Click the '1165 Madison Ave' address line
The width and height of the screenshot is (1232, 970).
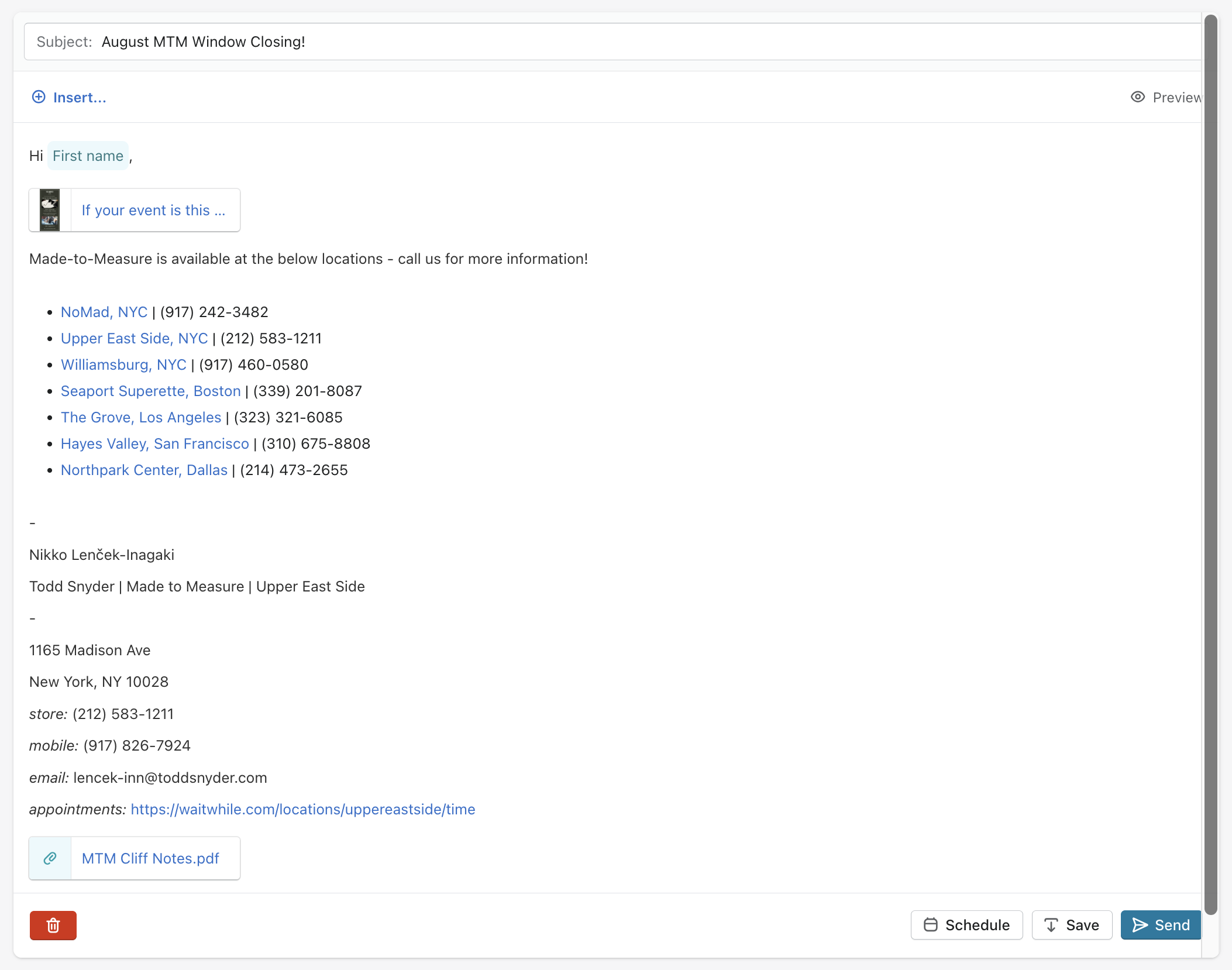[x=90, y=650]
